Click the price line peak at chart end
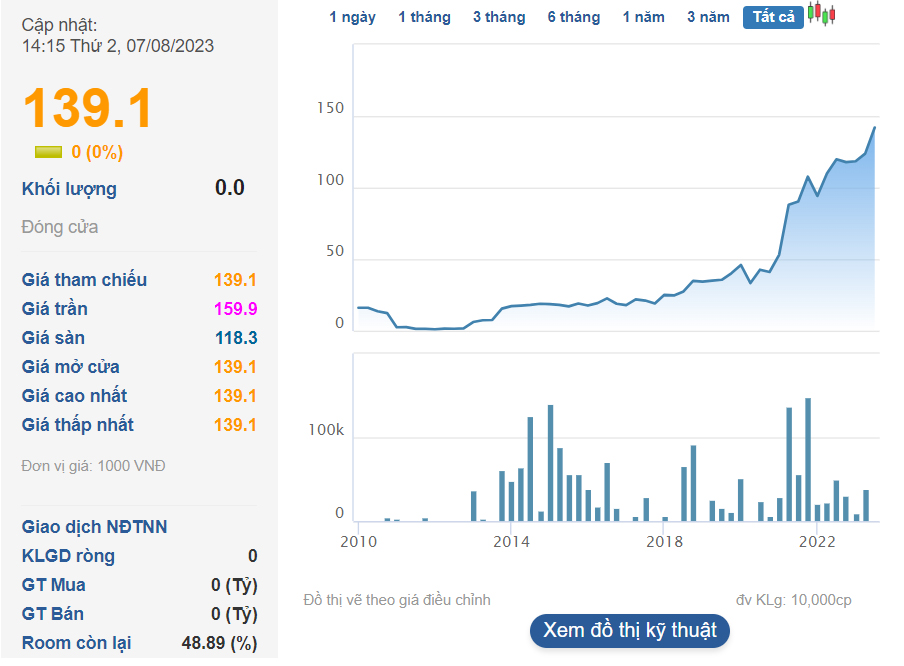This screenshot has height=666, width=904. [x=875, y=128]
